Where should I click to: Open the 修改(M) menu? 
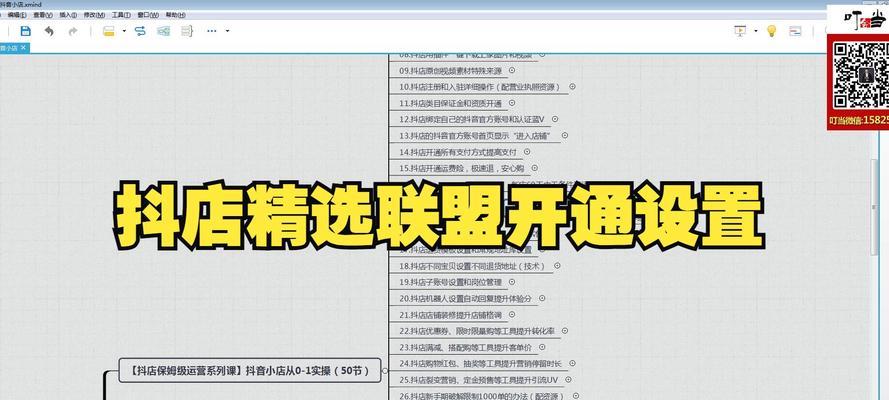(94, 15)
